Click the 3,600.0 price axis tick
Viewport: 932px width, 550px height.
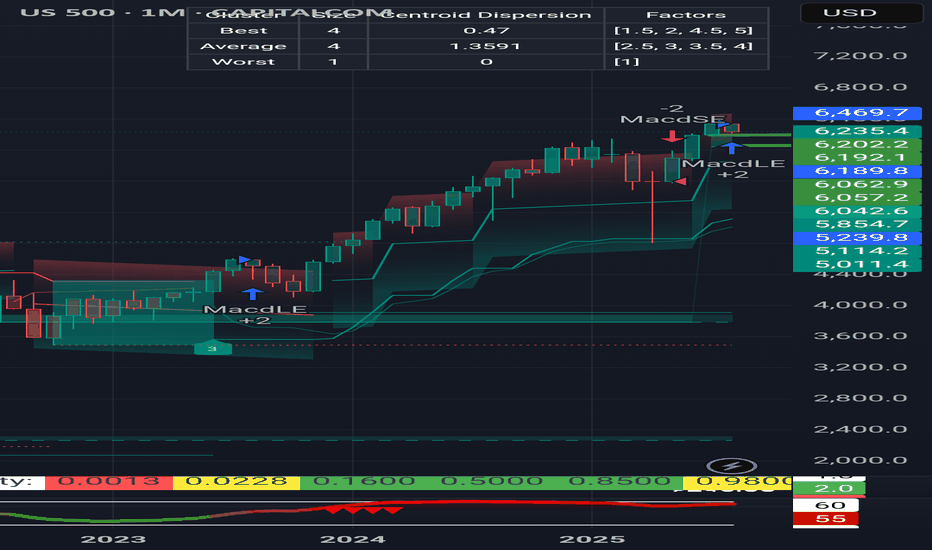click(860, 335)
